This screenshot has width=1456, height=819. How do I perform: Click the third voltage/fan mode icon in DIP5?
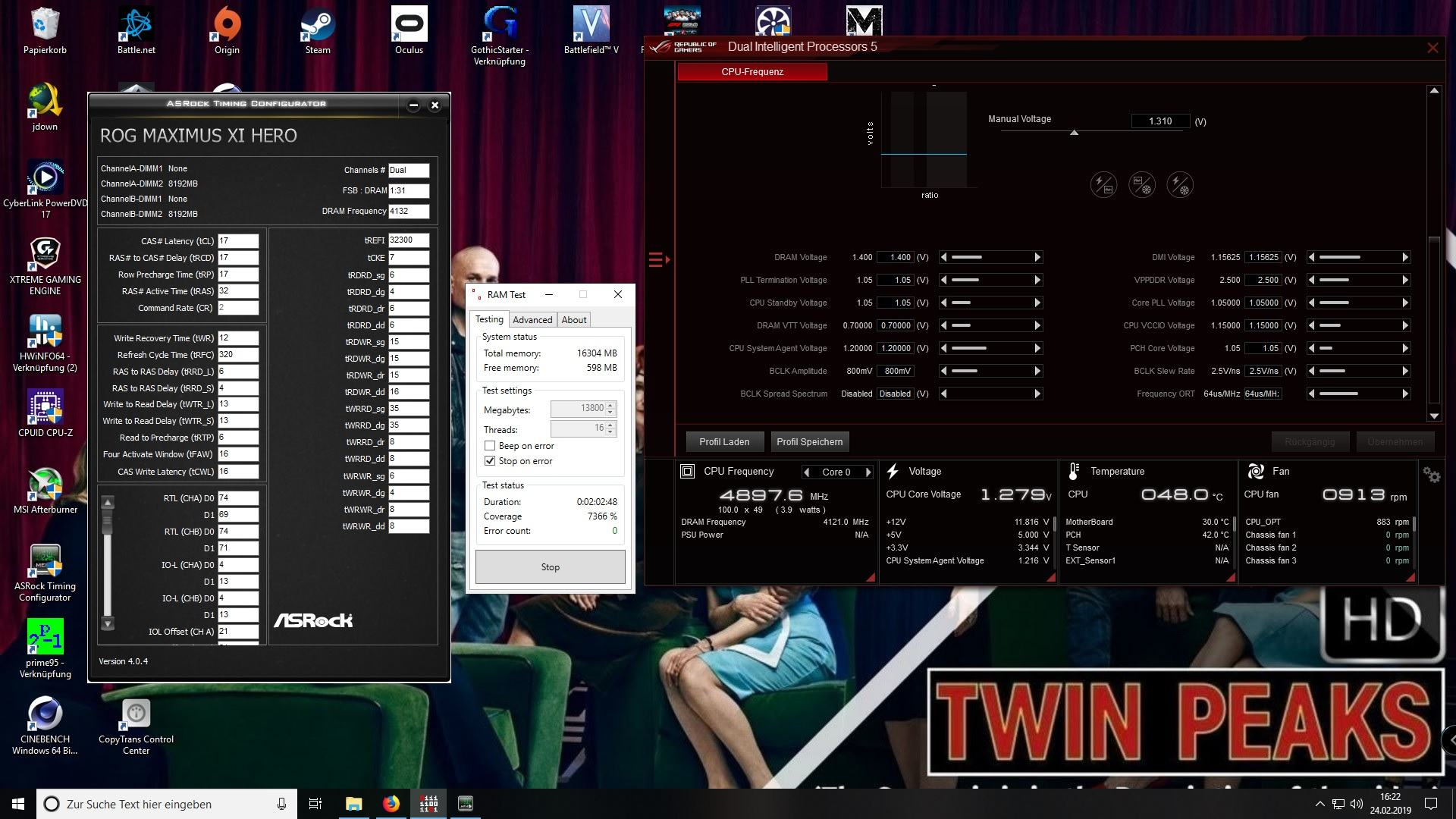tap(1180, 184)
